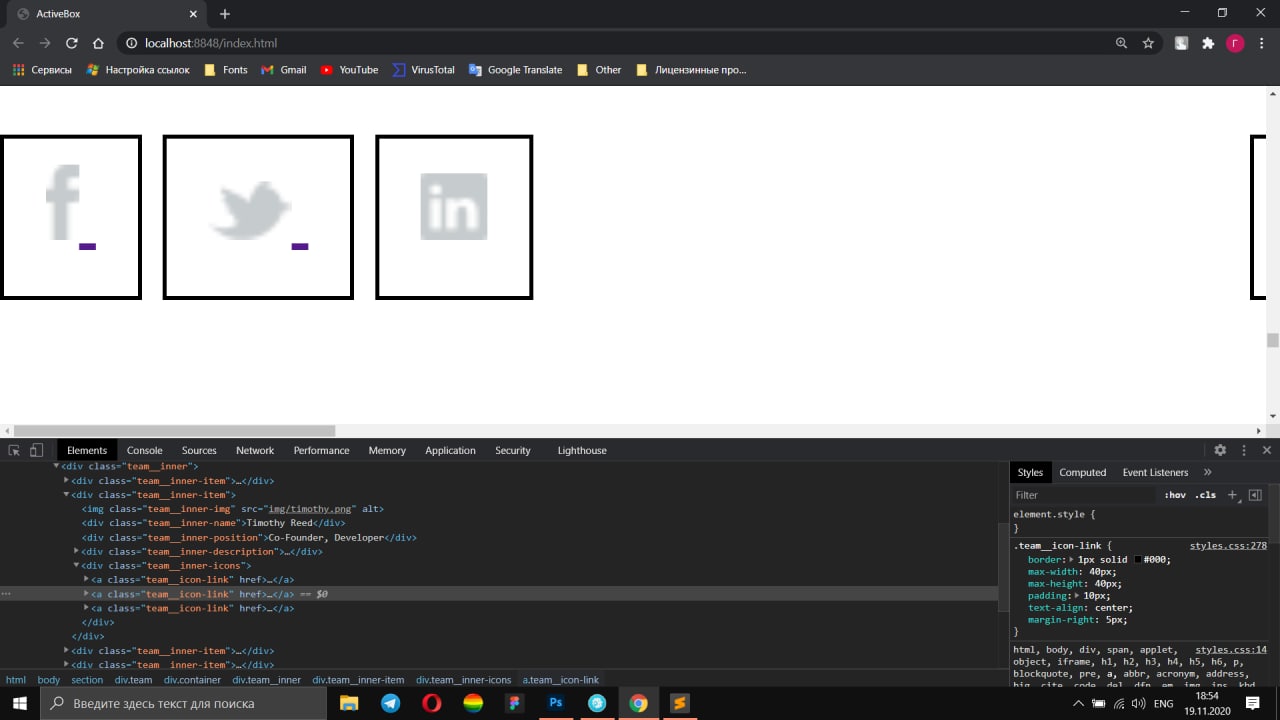
Task: Click the Twitter bird icon link
Action: point(258,217)
